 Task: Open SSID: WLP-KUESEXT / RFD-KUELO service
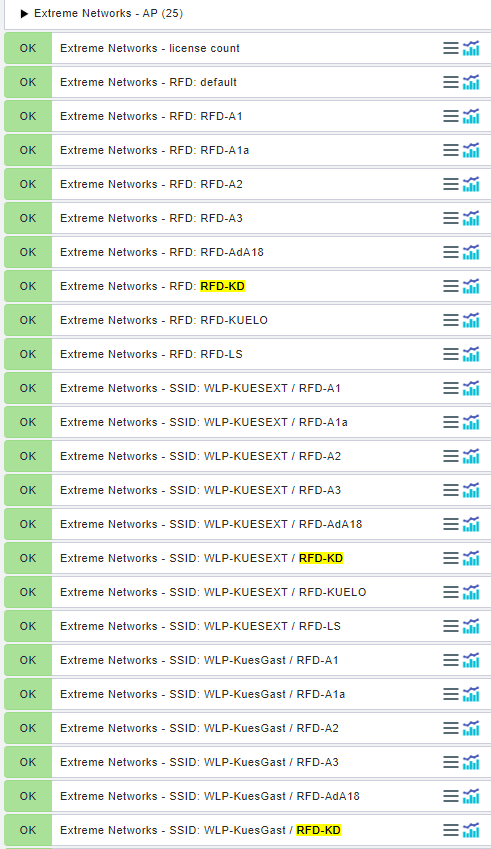213,592
